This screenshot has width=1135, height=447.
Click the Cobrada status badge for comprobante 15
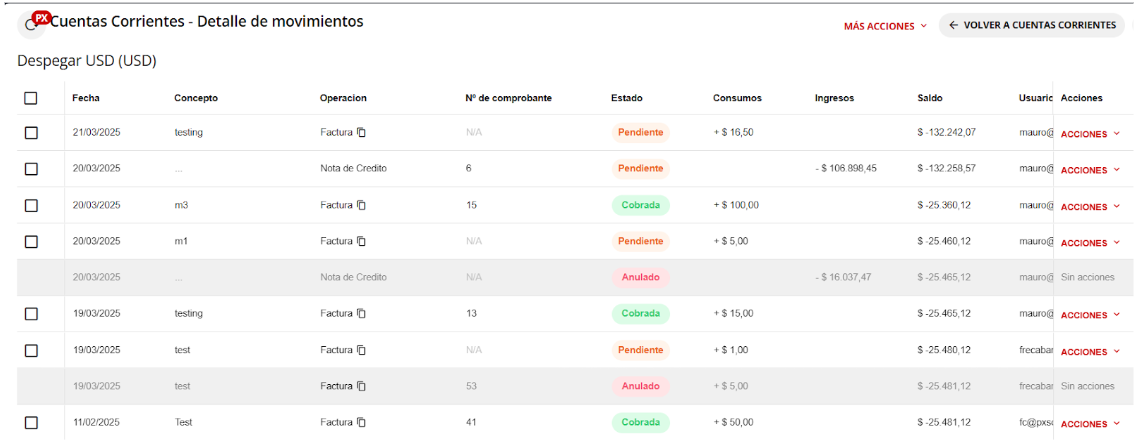[640, 205]
